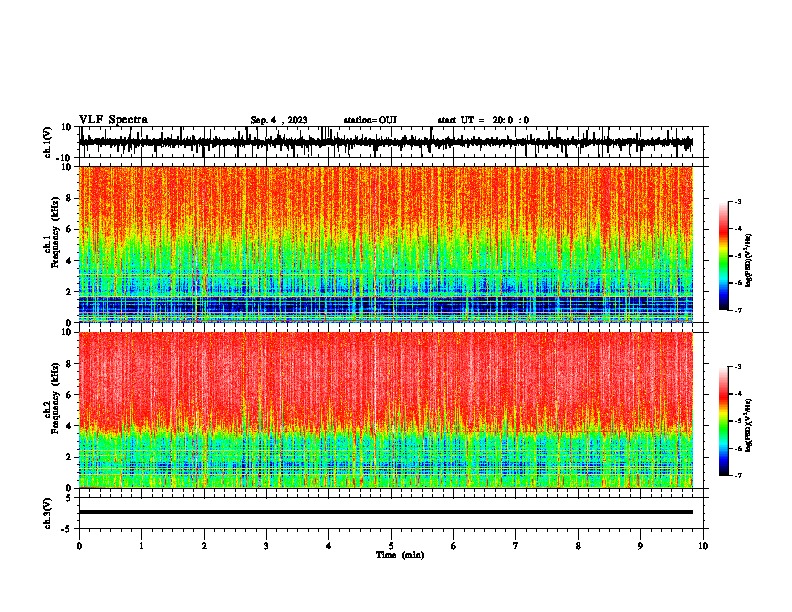Click the time axis tick label "7"
792x612 pixels.
[x=516, y=546]
